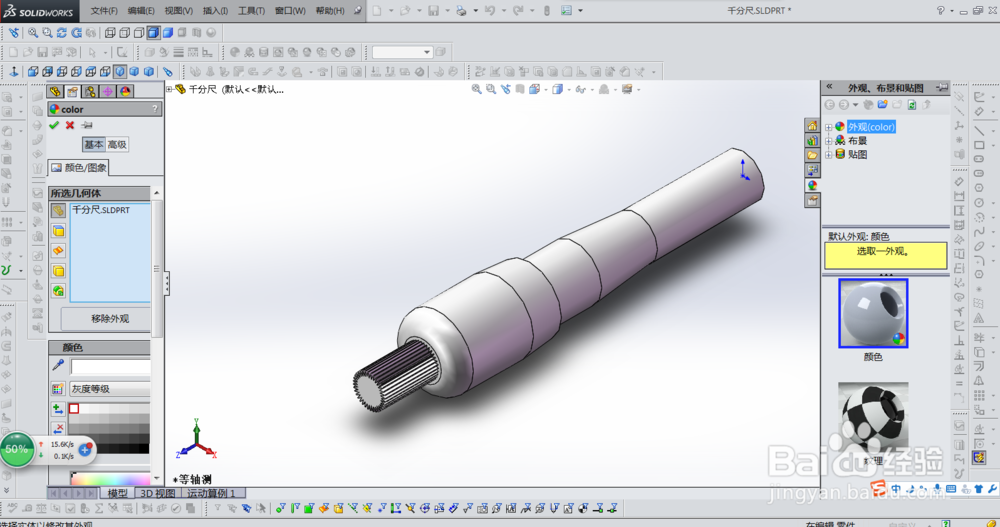The width and height of the screenshot is (1000, 527).
Task: Click Zoom to Area magnifier icon
Action: 47,33
